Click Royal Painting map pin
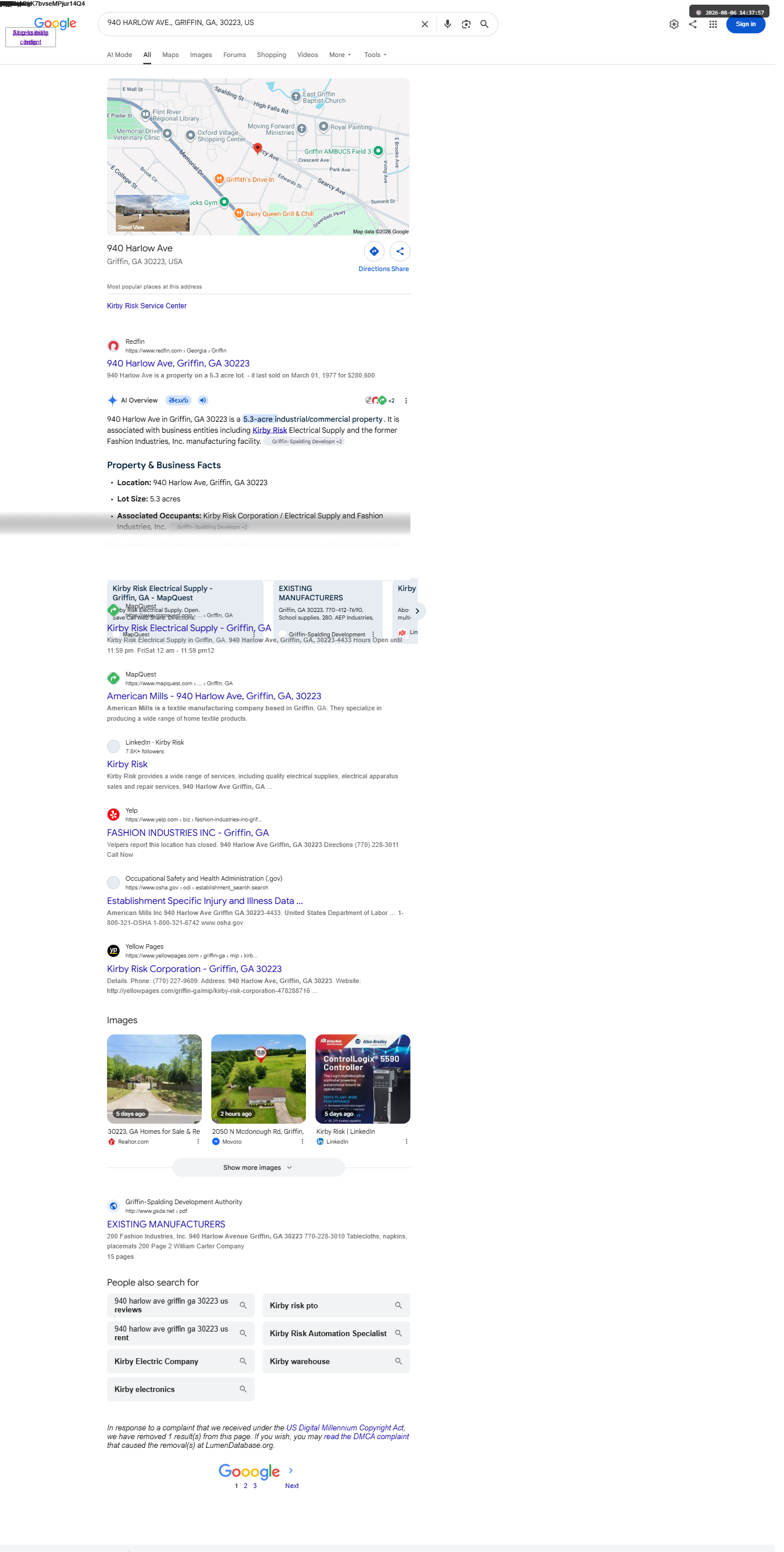 pyautogui.click(x=323, y=126)
